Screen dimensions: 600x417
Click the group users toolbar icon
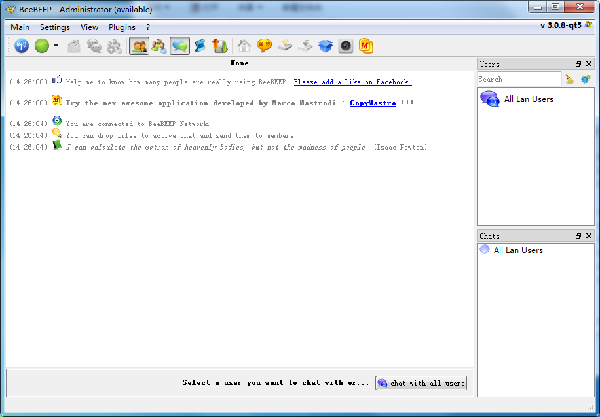click(160, 46)
